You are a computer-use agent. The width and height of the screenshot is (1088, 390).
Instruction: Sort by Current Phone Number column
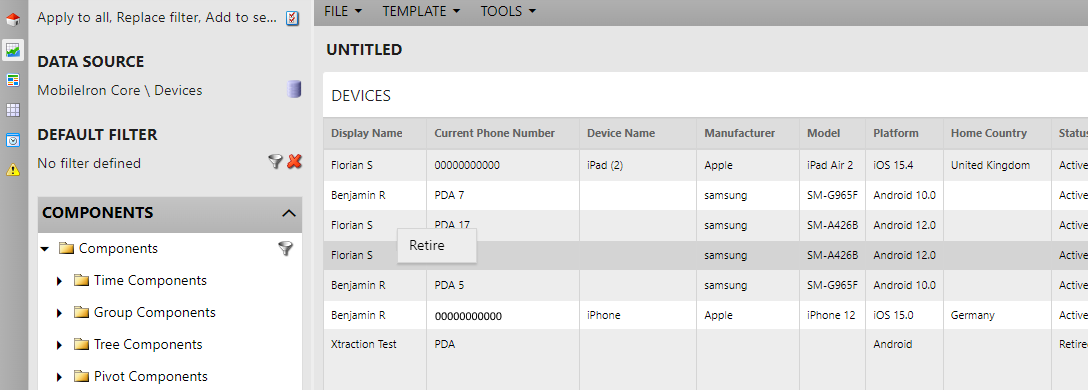tap(503, 133)
